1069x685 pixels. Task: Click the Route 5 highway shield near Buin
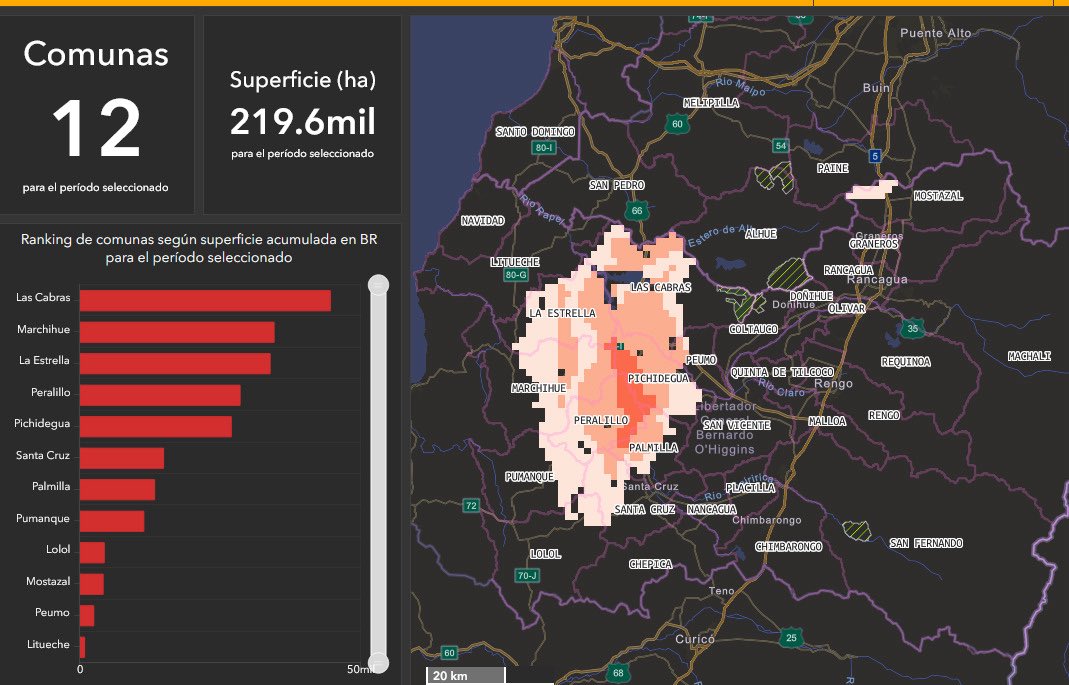[875, 155]
